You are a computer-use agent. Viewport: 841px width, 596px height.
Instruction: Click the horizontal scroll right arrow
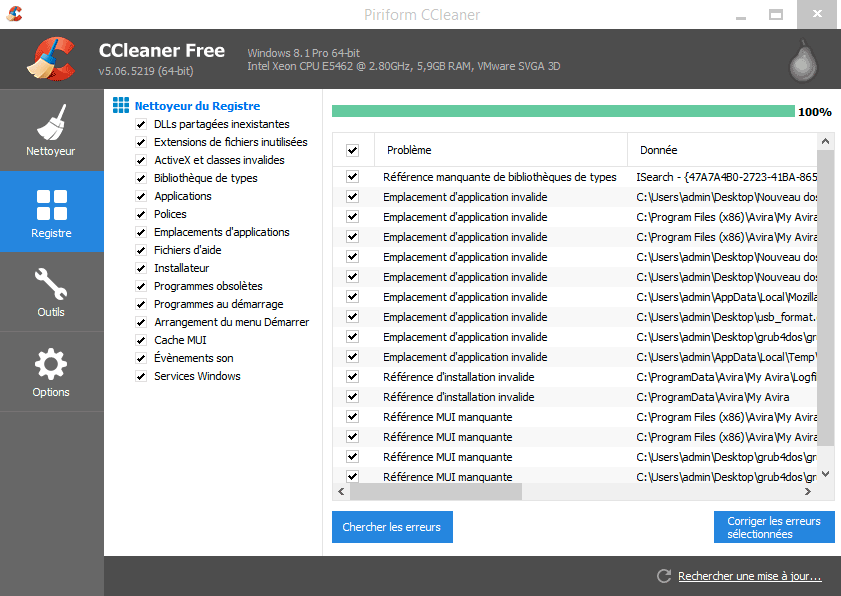(808, 491)
